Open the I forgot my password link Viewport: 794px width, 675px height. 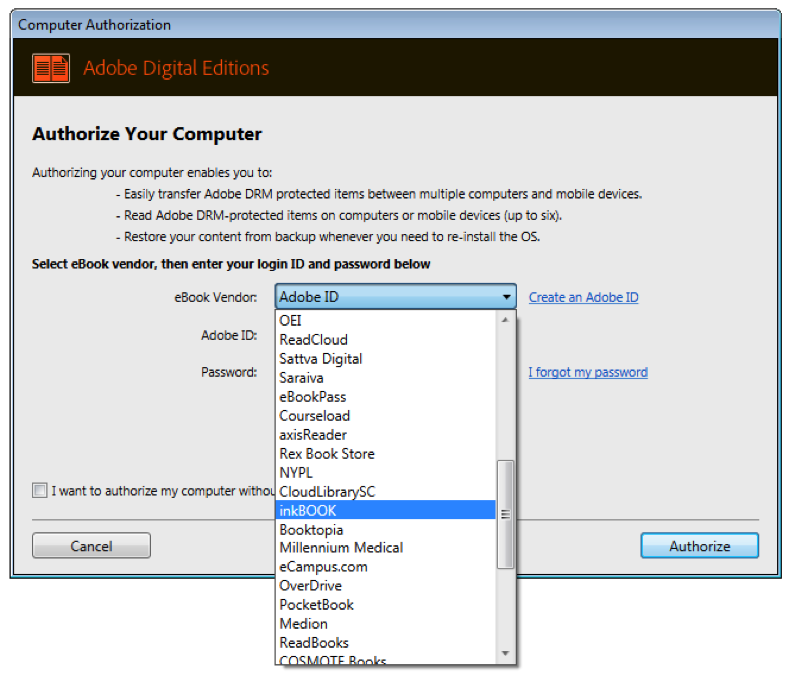pos(588,372)
